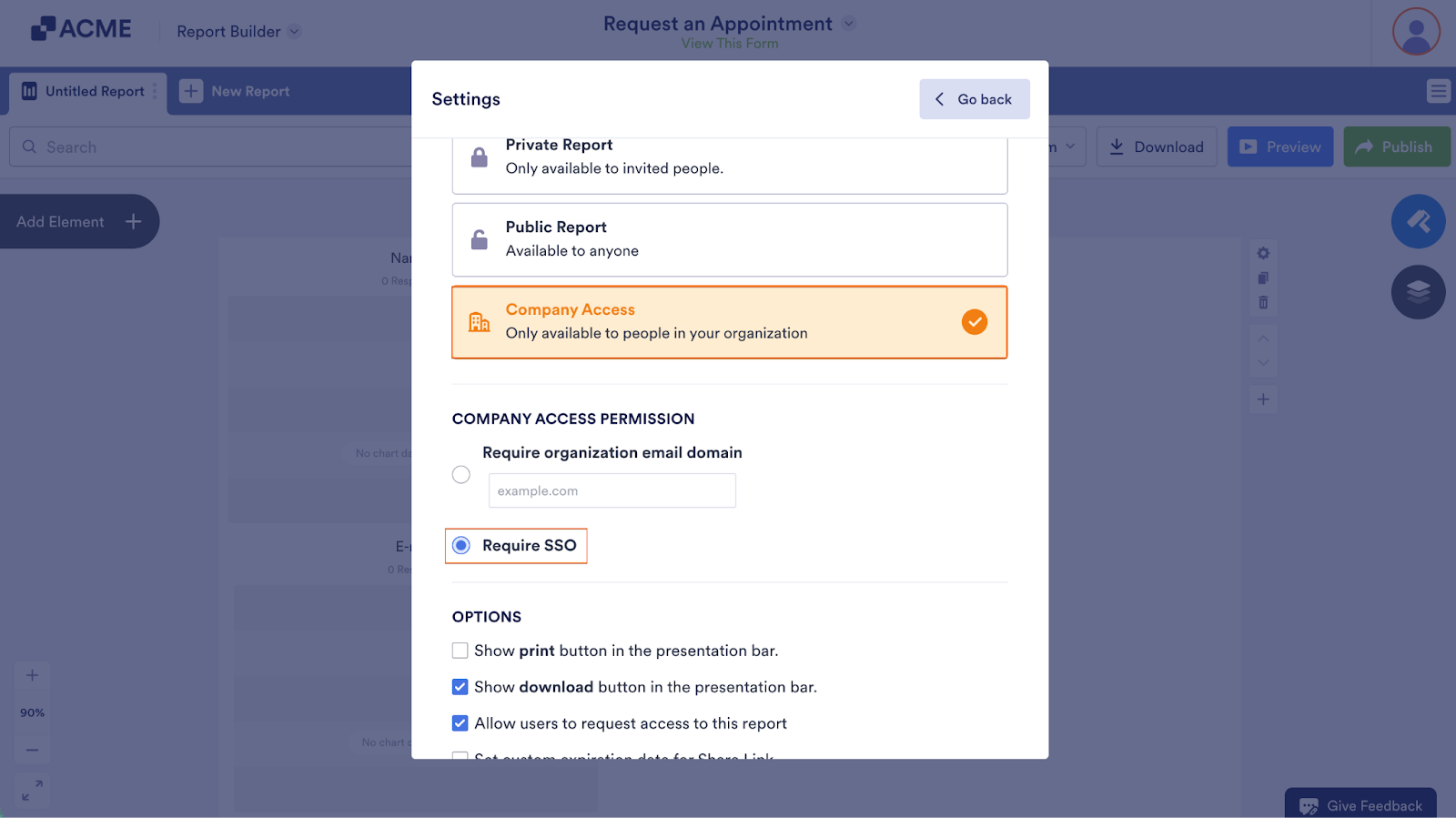Open the View This Form link
The width and height of the screenshot is (1456, 818).
(x=730, y=44)
